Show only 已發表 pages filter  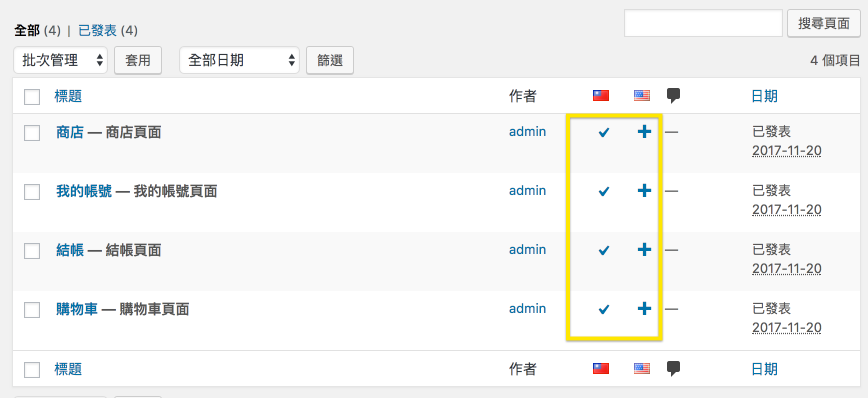(x=97, y=30)
